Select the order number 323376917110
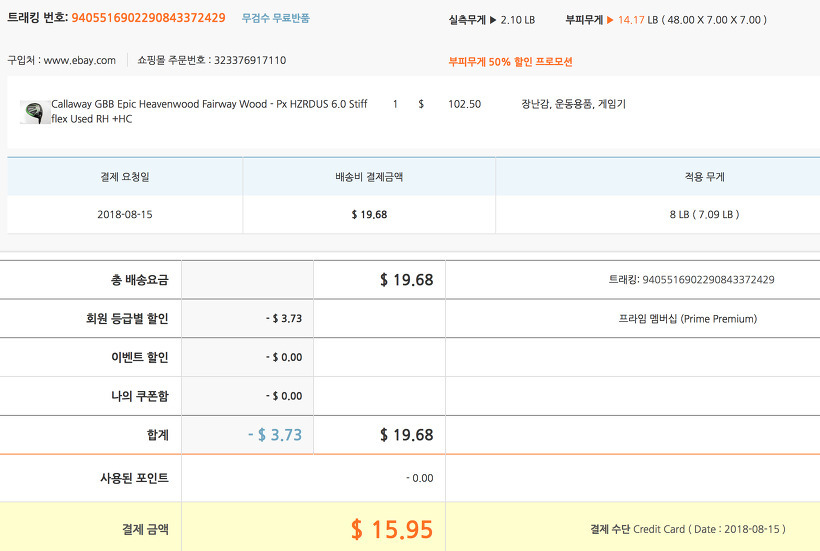 [249, 60]
